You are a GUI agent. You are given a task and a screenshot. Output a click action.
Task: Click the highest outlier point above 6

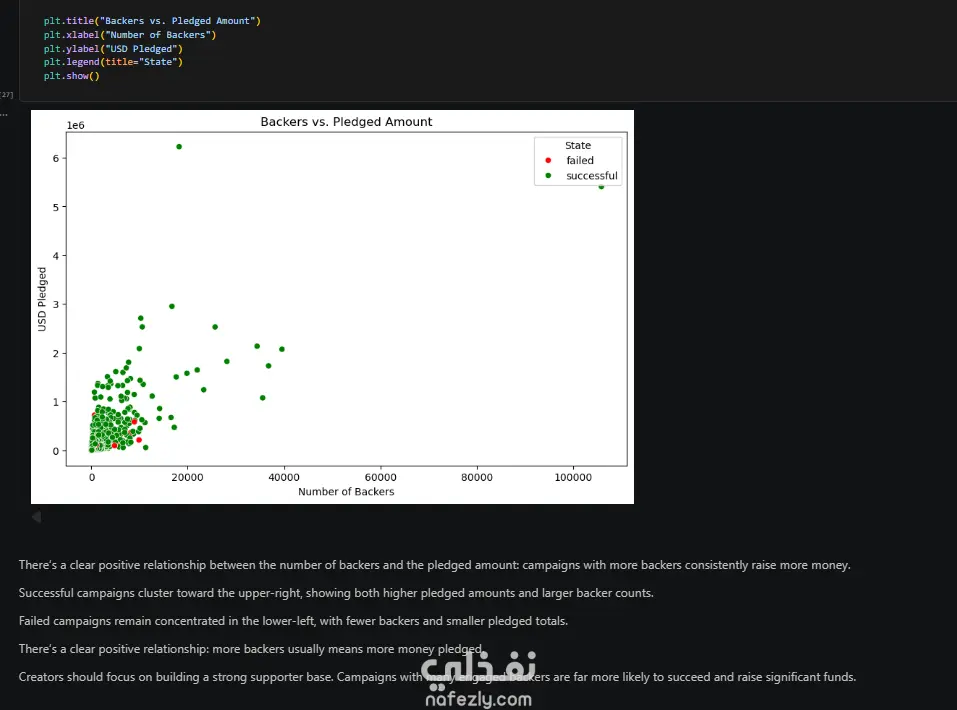pos(179,147)
